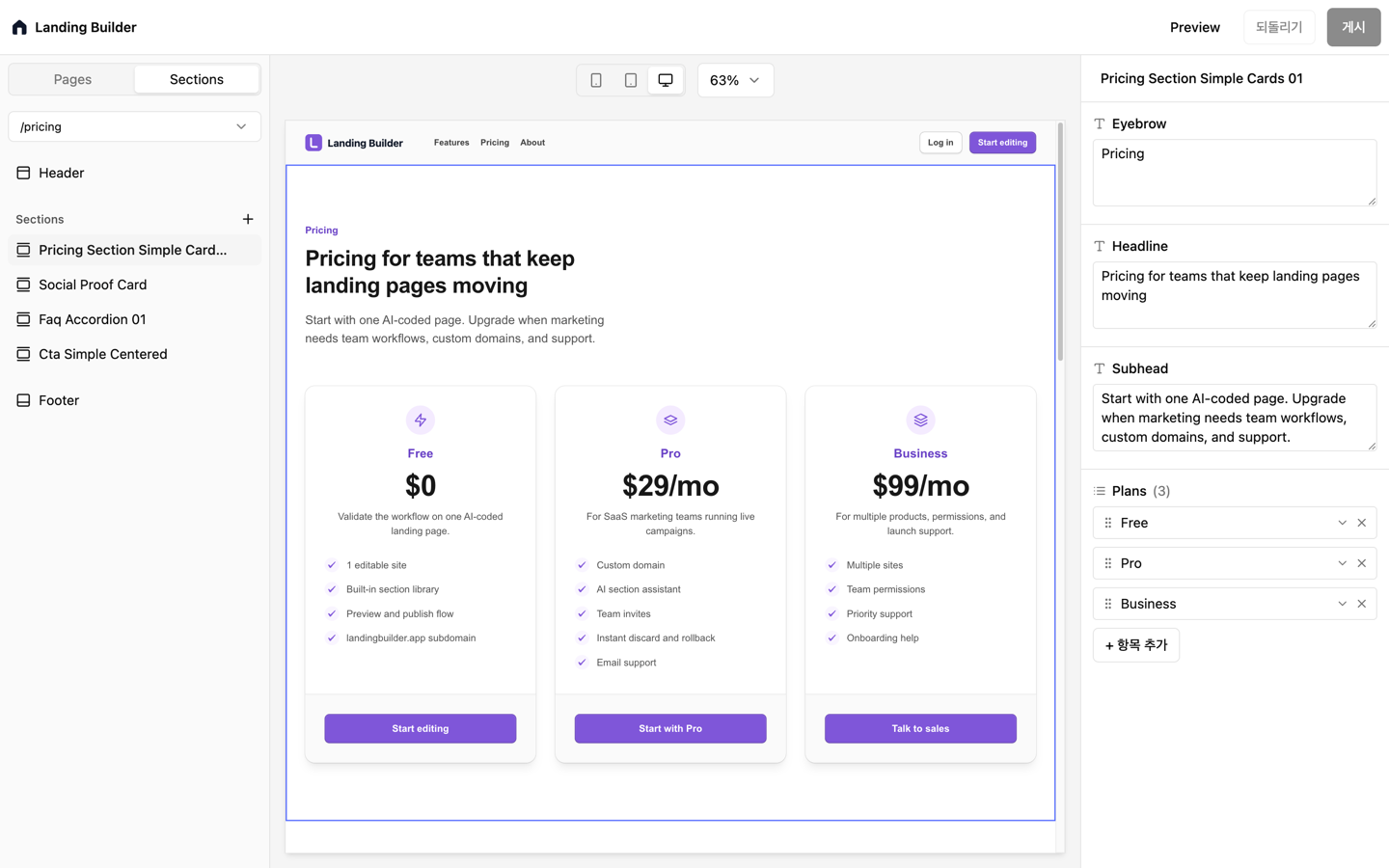The width and height of the screenshot is (1389, 868).
Task: Expand the Pro plan item
Action: [1342, 563]
